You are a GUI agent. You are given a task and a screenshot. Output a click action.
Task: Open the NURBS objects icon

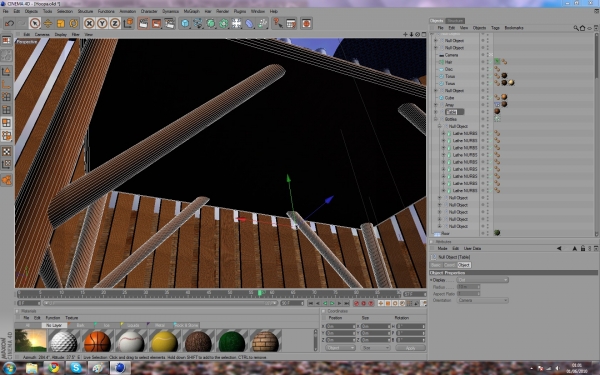[211, 23]
